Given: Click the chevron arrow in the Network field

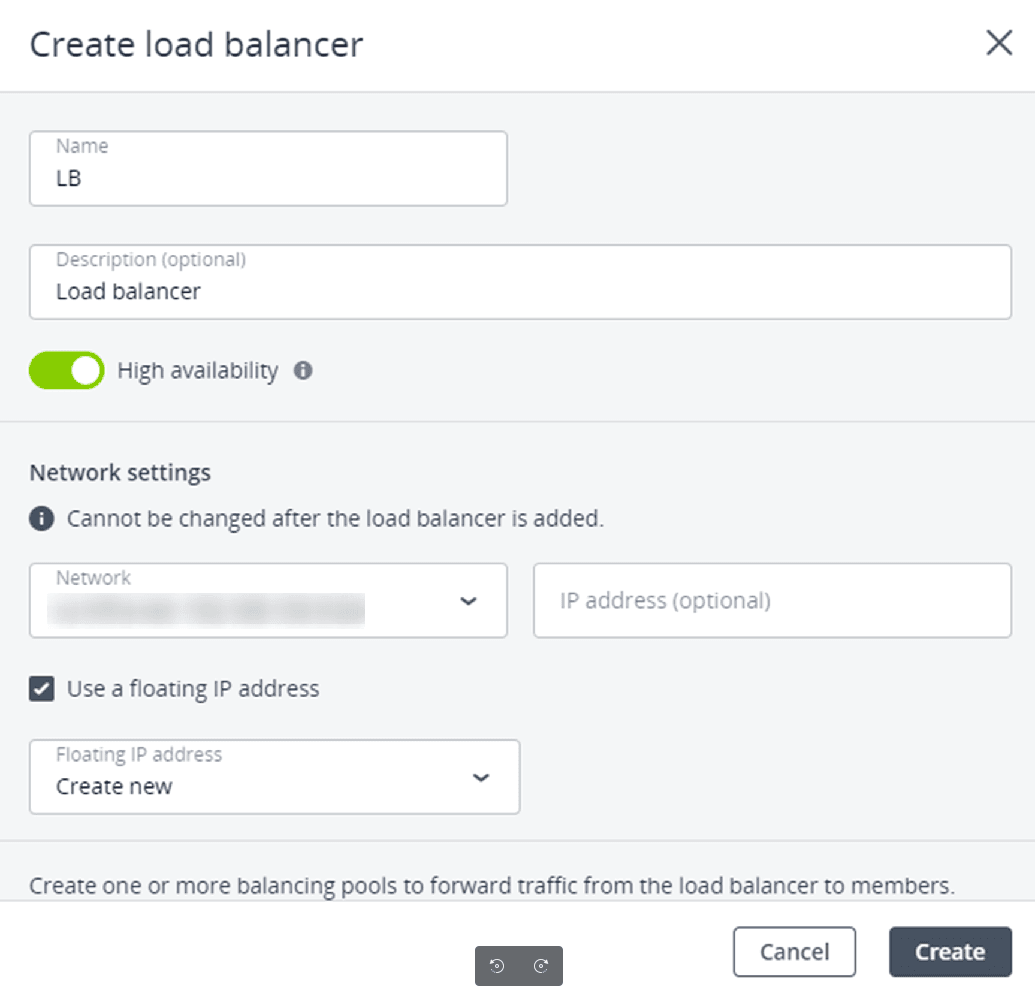Looking at the screenshot, I should coord(468,601).
